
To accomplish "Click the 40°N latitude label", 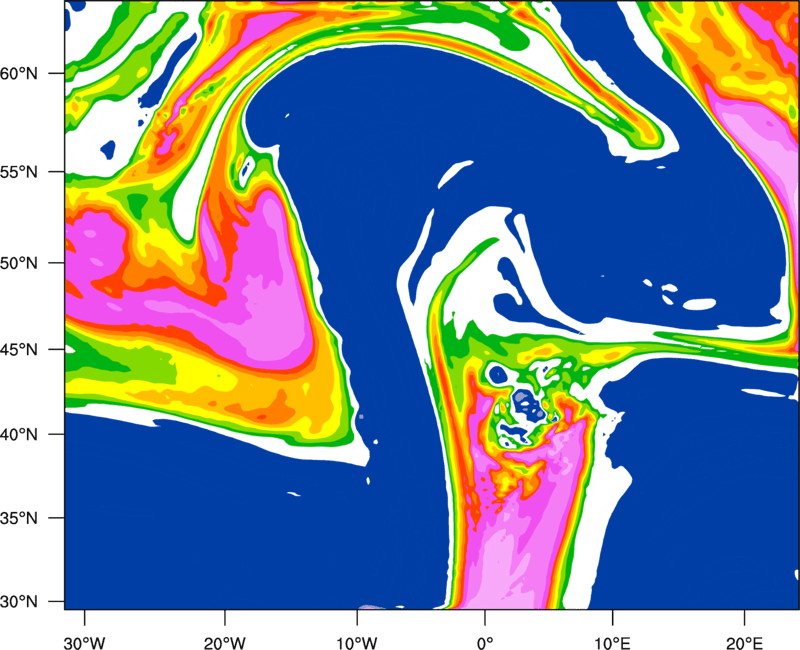I will tap(19, 435).
